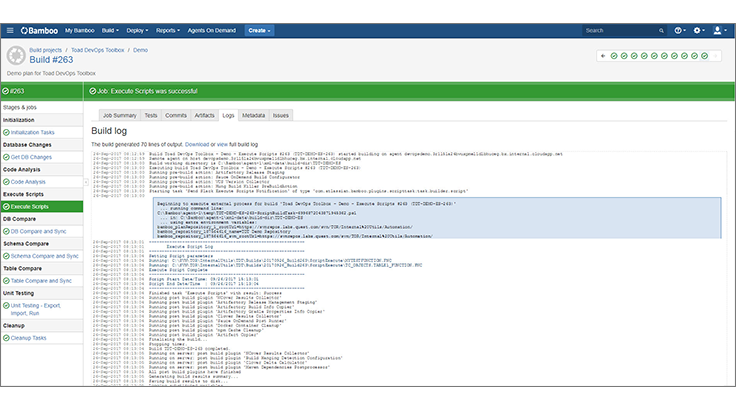Screen dimensions: 736x411
Task: Collapse the sidebar using its handle
Action: [86, 182]
